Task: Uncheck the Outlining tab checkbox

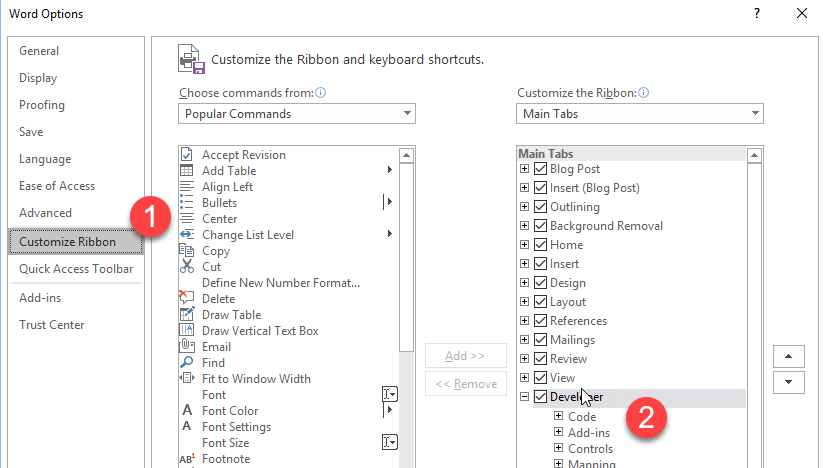Action: point(540,206)
